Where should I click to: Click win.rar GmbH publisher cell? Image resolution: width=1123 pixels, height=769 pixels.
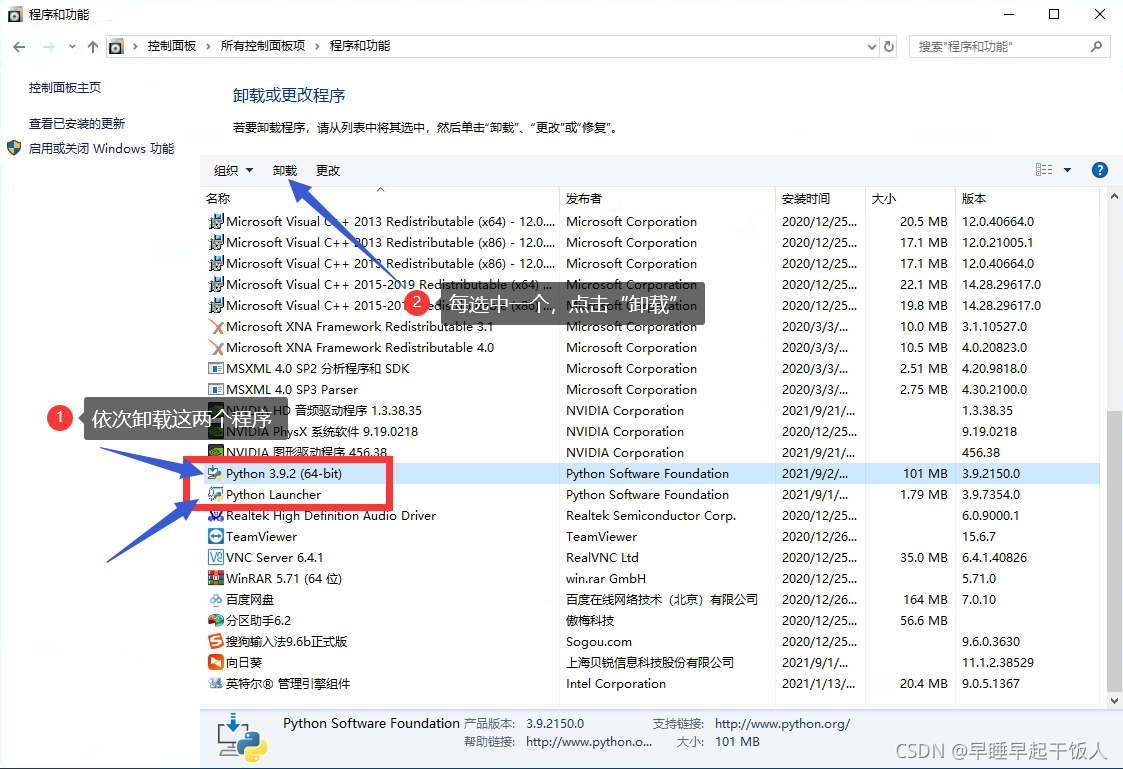point(606,578)
